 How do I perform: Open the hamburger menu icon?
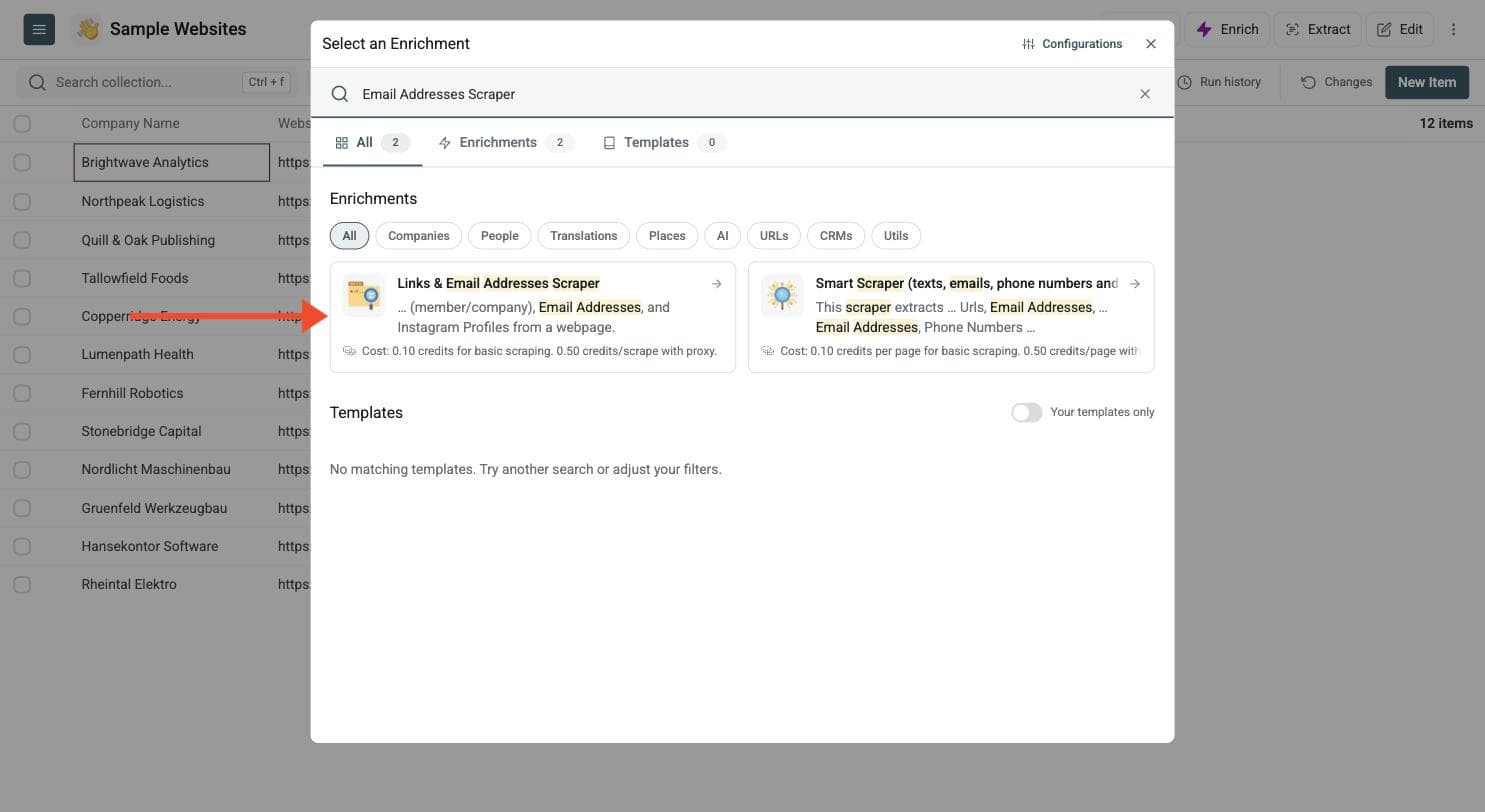point(39,29)
